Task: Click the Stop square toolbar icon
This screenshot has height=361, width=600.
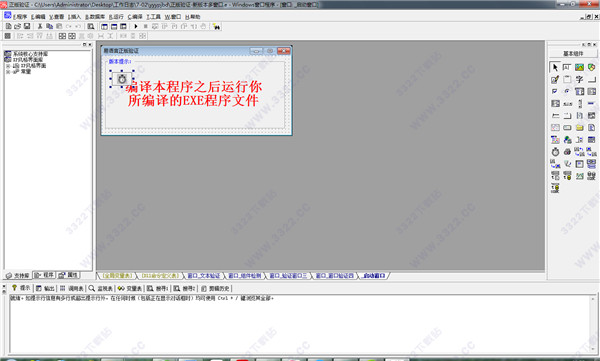Action: 145,26
